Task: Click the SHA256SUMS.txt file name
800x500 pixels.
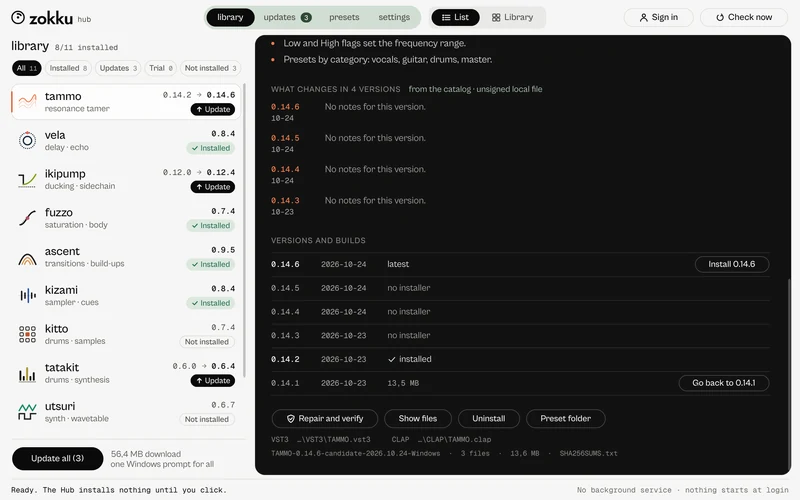Action: (x=588, y=454)
